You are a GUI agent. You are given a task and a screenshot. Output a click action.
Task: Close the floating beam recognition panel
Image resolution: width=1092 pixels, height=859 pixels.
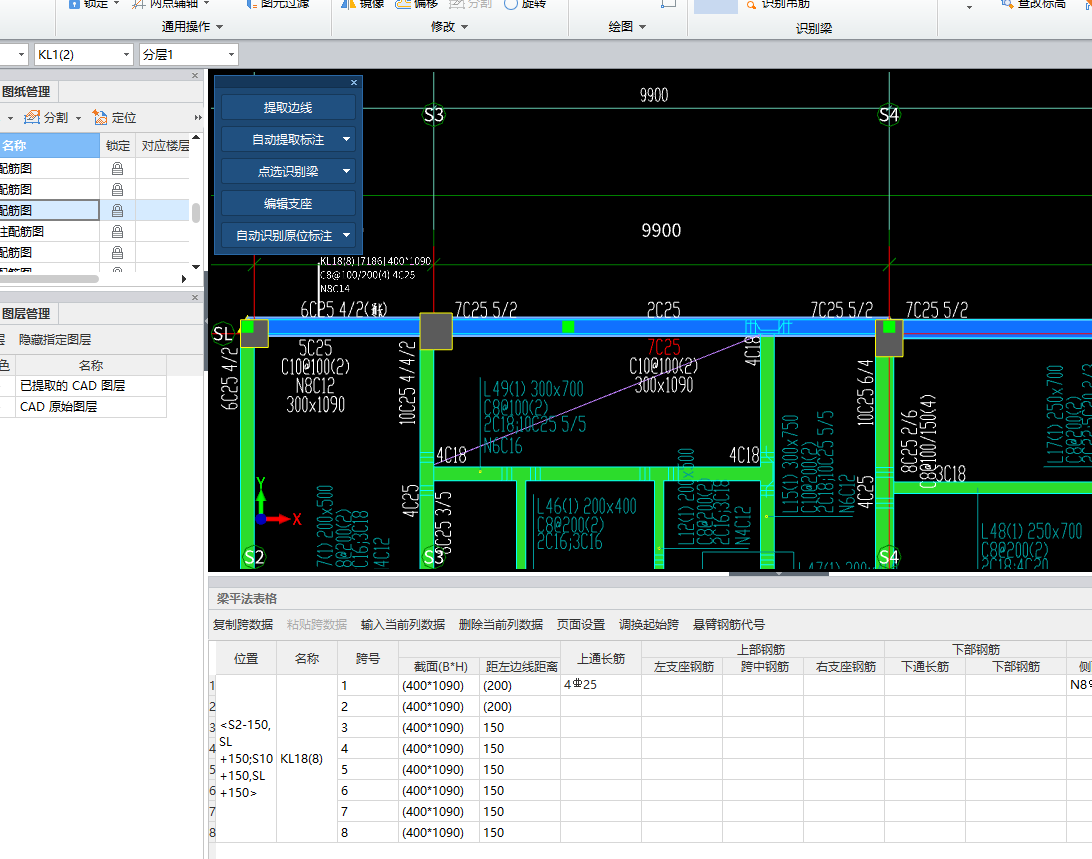pyautogui.click(x=353, y=83)
